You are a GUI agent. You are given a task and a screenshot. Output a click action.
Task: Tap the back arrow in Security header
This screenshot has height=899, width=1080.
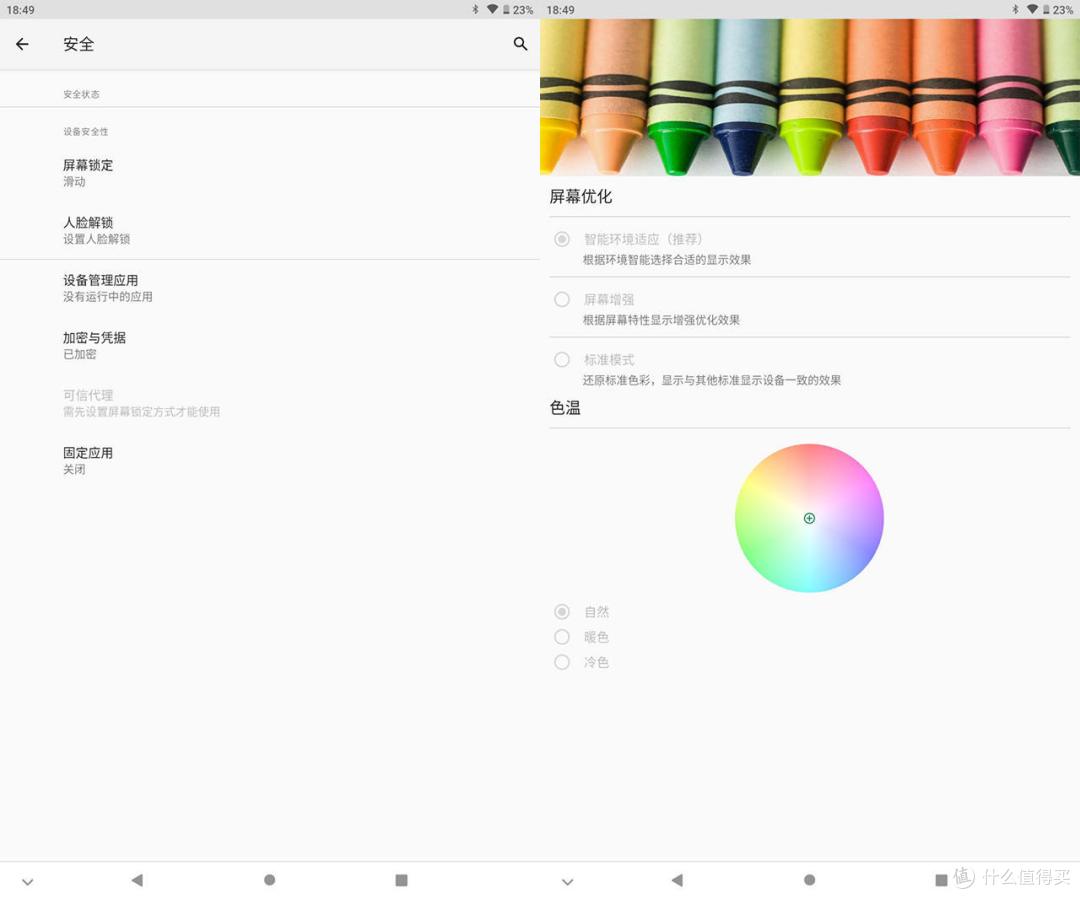[x=22, y=44]
